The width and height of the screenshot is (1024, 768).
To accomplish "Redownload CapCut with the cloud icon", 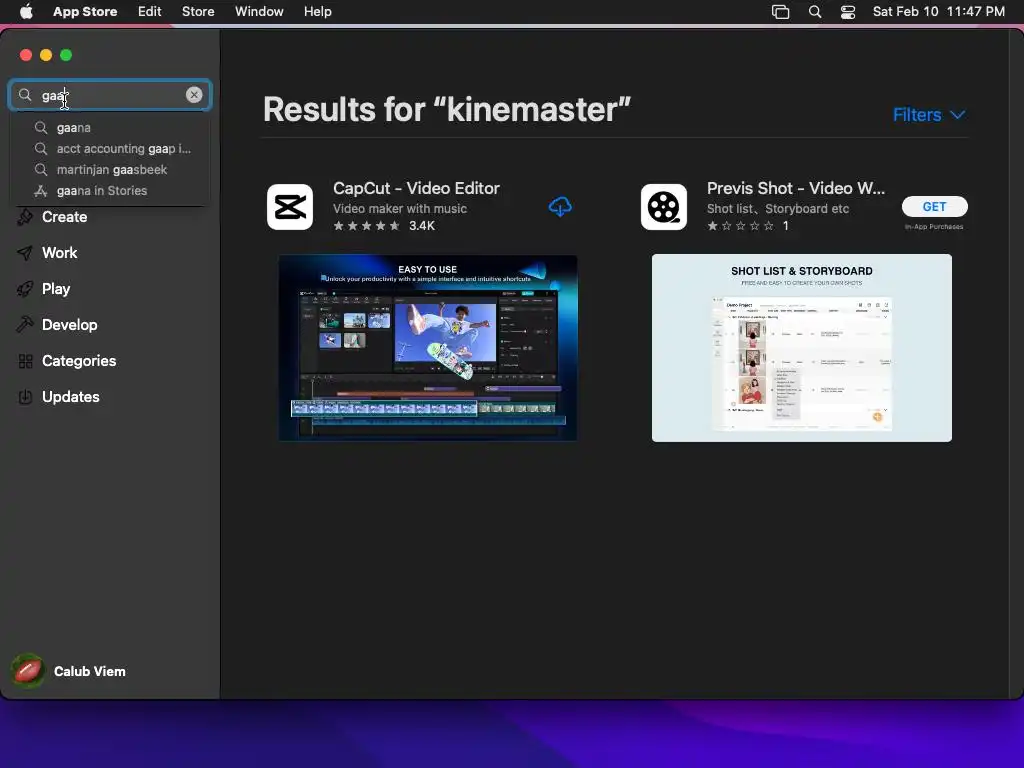I will pos(560,207).
